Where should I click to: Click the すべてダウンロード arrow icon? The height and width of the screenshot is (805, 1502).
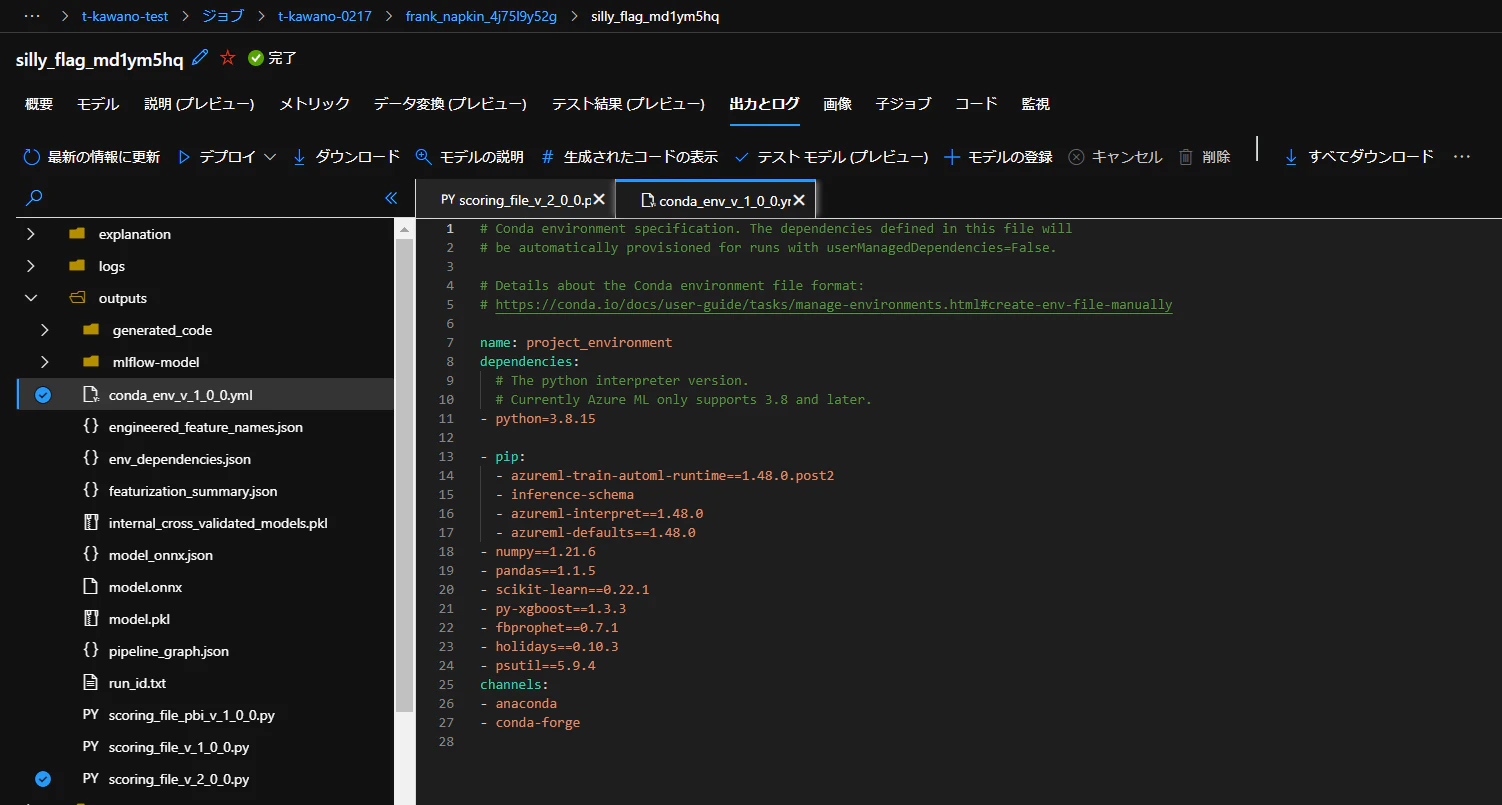click(1291, 157)
